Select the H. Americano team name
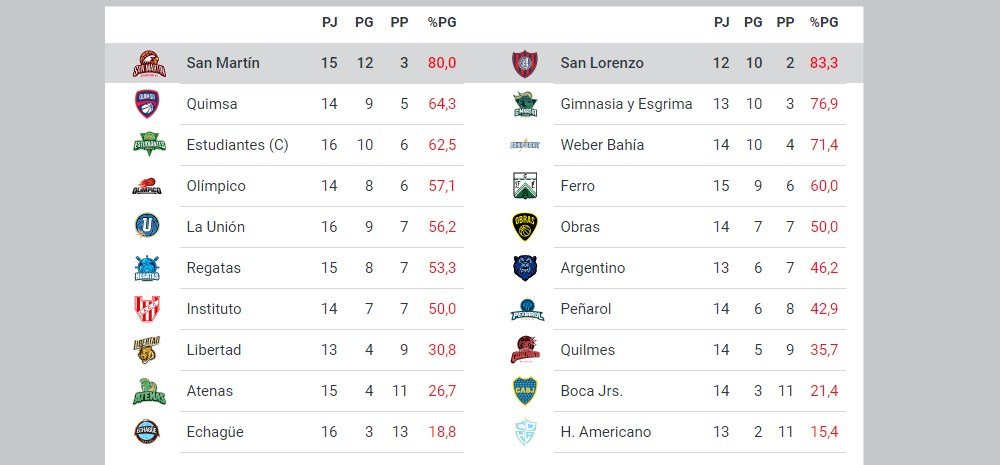The image size is (1000, 465). (x=605, y=432)
